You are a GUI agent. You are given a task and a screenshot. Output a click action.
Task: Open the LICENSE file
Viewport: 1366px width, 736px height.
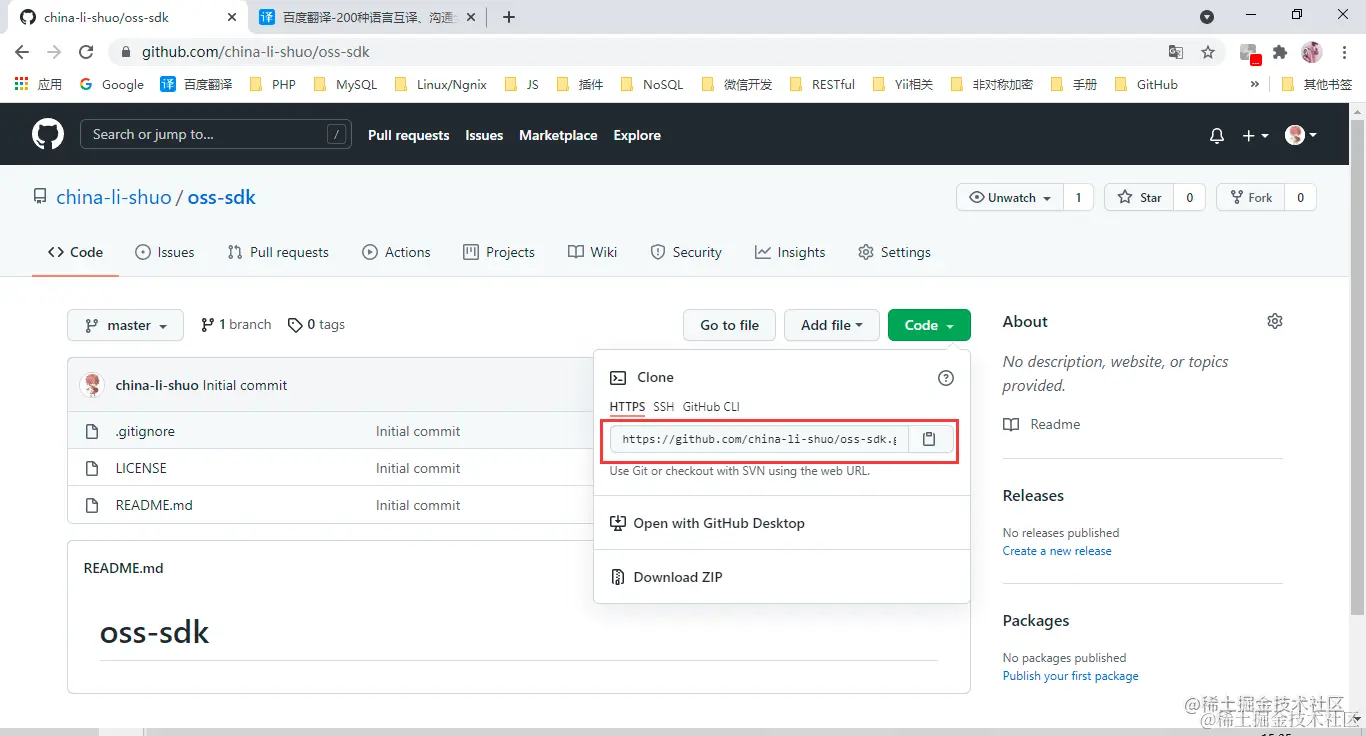point(141,468)
